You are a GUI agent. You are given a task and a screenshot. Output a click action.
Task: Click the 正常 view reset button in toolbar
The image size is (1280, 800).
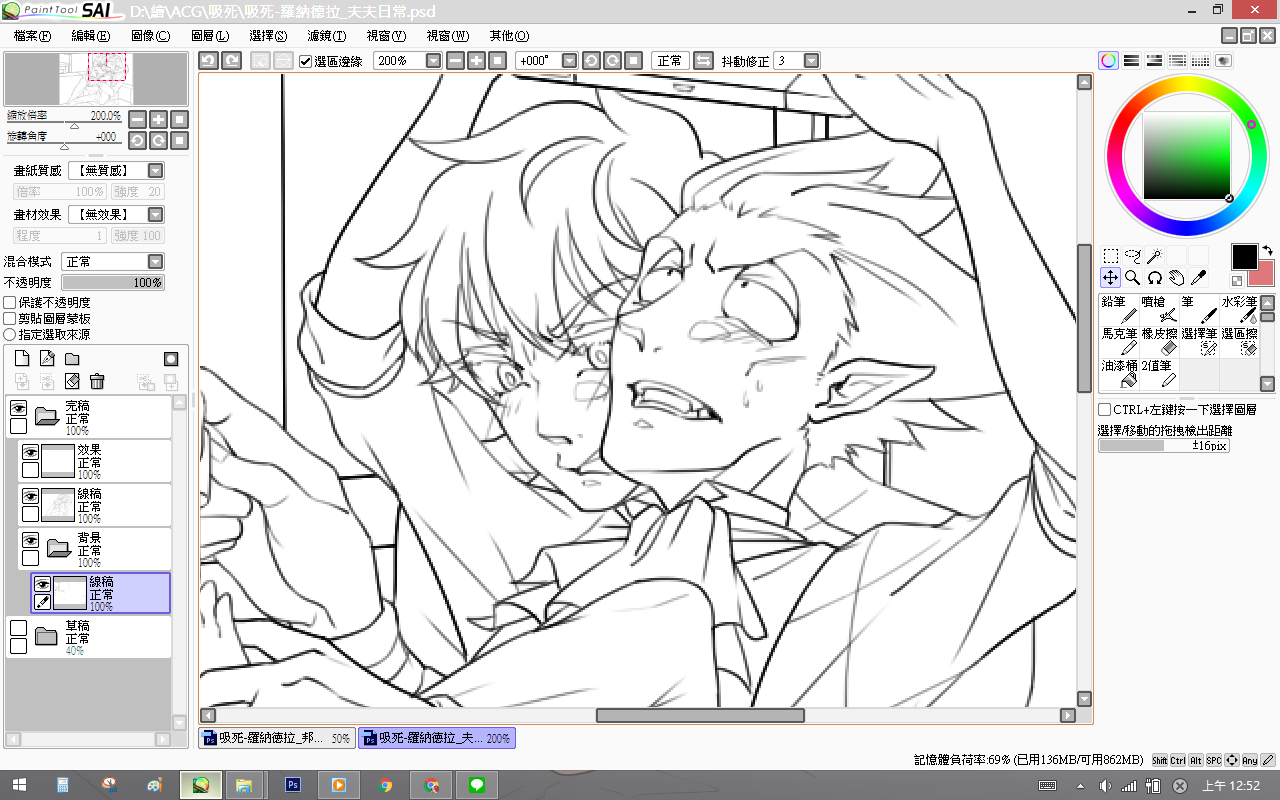point(669,61)
